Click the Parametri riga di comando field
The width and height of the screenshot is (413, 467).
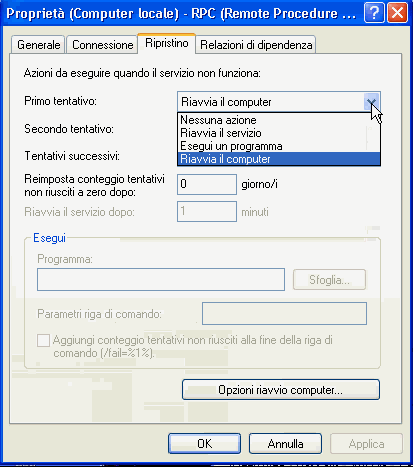click(284, 313)
